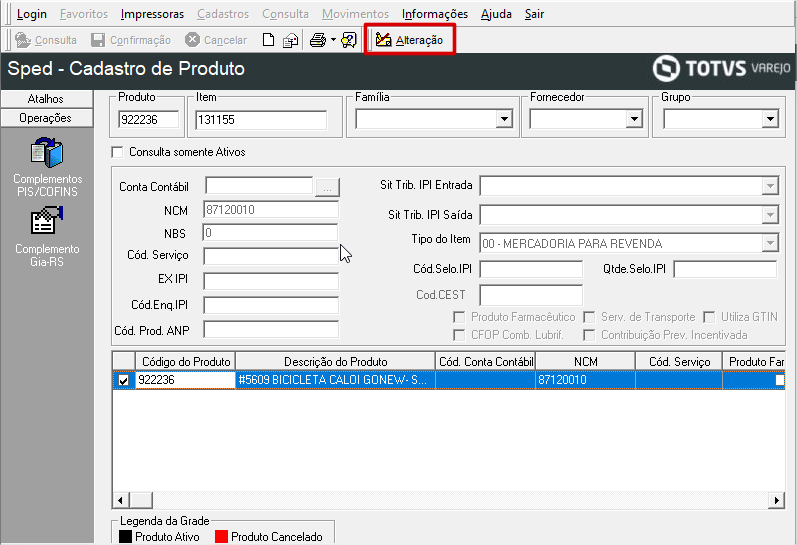Click the Alteração toolbar button
The width and height of the screenshot is (797, 545).
409,40
